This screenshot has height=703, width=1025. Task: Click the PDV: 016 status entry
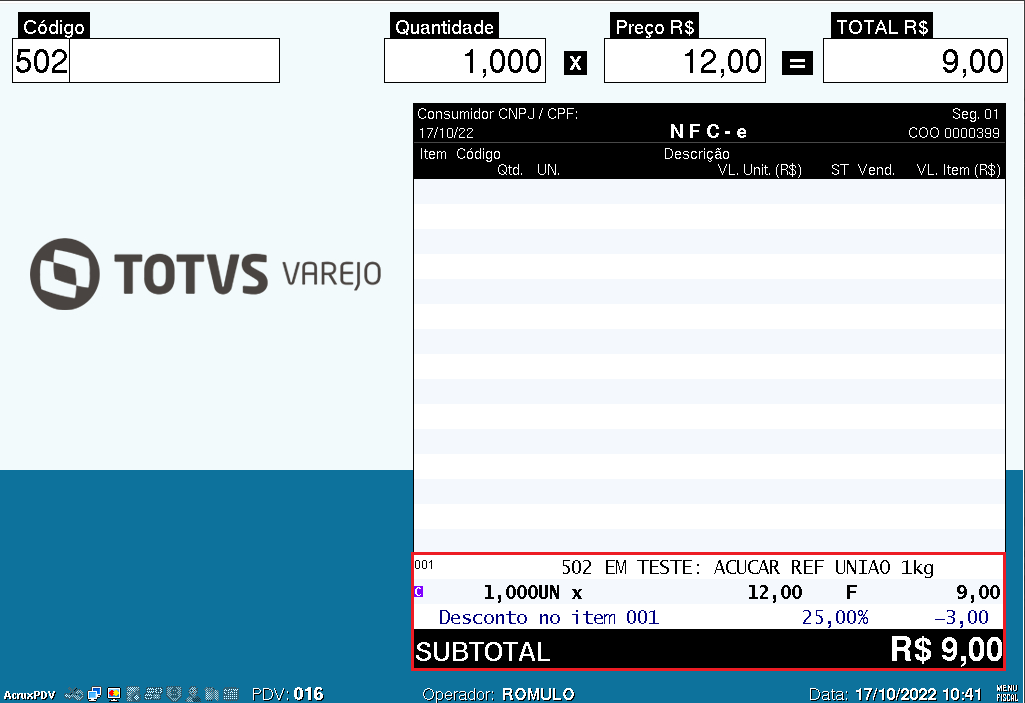(288, 694)
